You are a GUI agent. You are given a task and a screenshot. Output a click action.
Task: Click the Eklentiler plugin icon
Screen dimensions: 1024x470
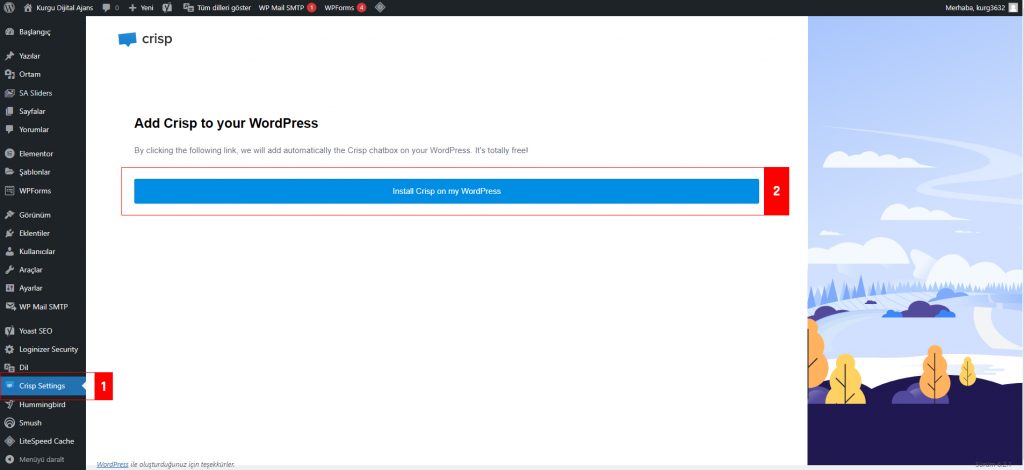[x=9, y=233]
